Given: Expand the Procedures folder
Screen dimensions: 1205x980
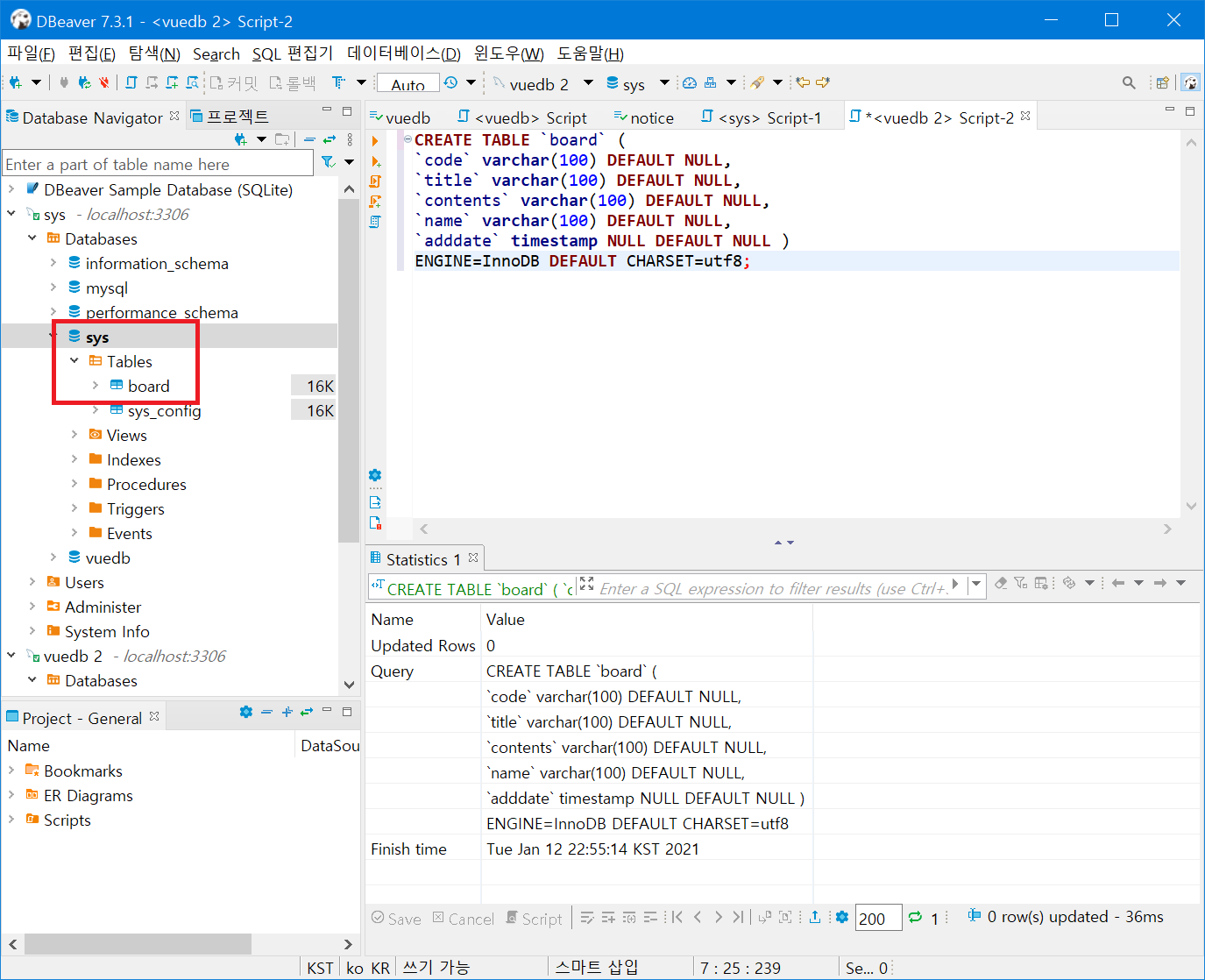Looking at the screenshot, I should (x=74, y=484).
